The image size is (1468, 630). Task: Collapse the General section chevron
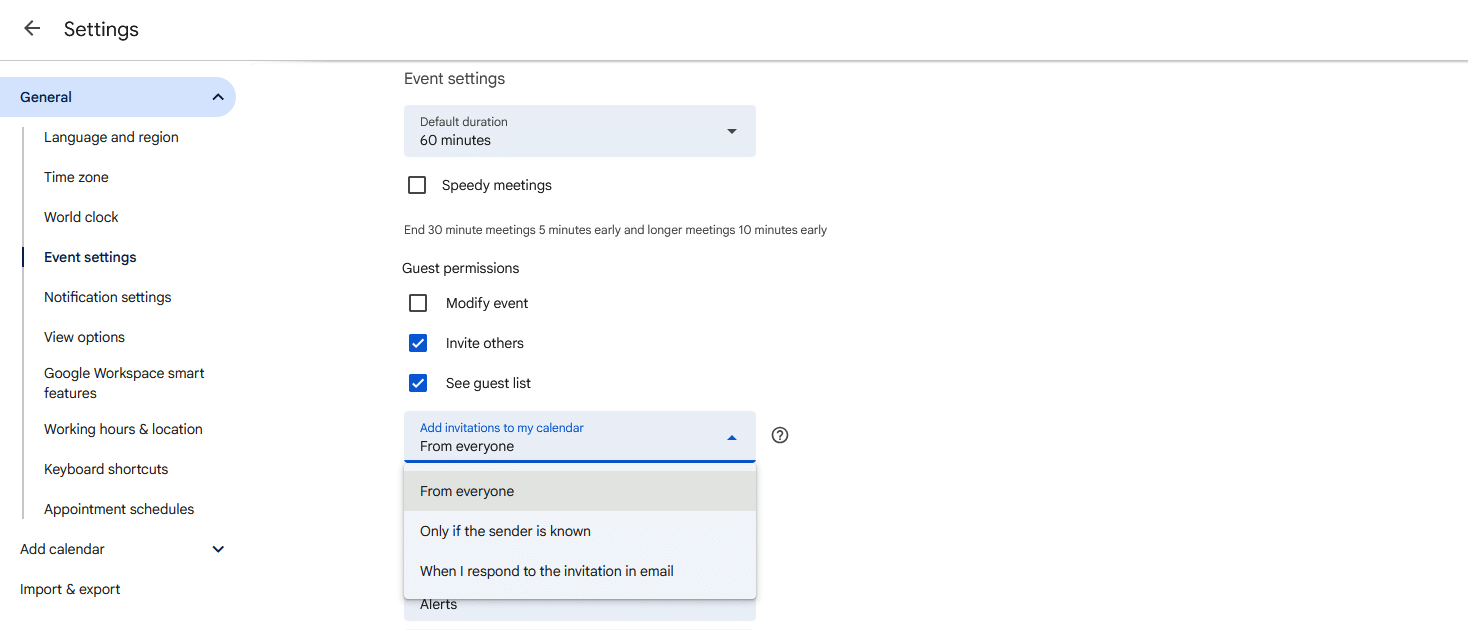218,97
